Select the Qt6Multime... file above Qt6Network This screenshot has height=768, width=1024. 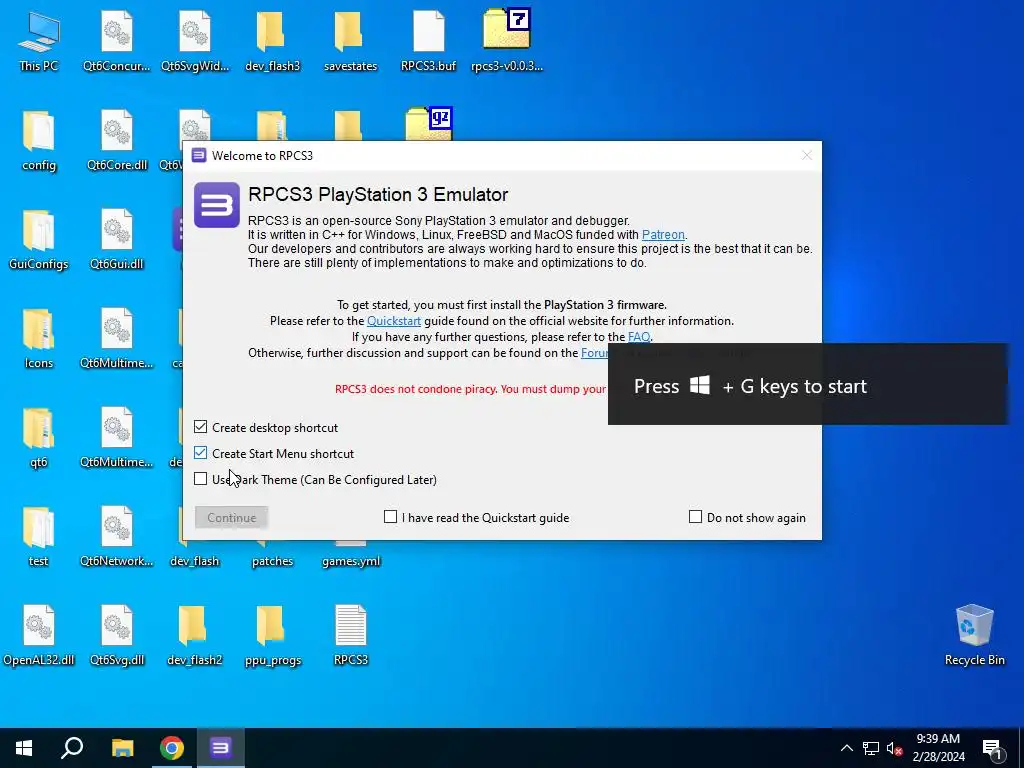pos(117,439)
